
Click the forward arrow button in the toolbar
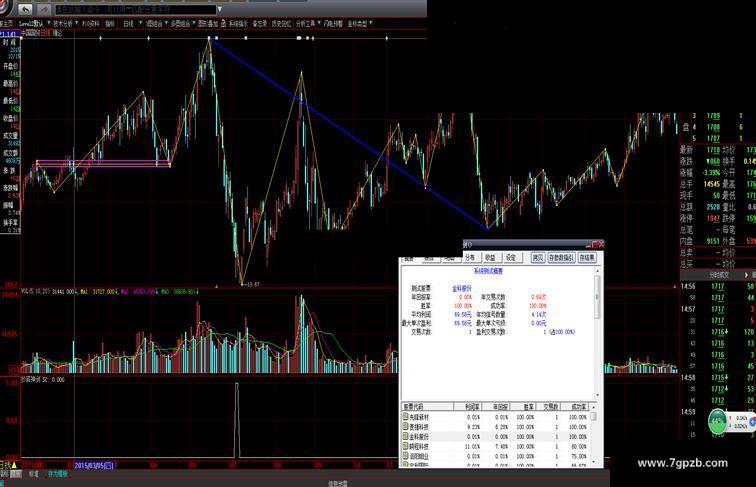point(43,9)
